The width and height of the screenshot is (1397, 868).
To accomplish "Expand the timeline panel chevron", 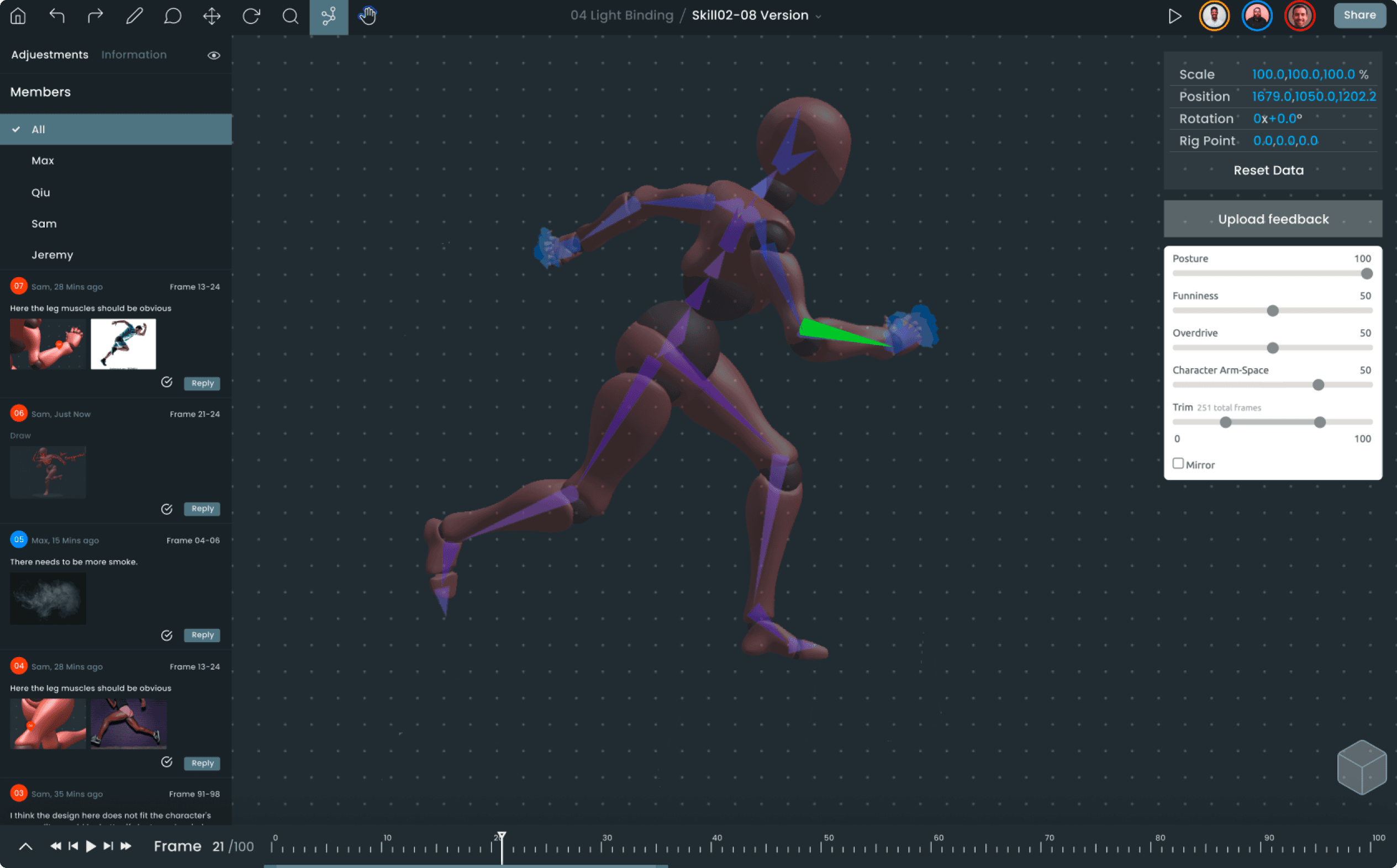I will point(26,846).
